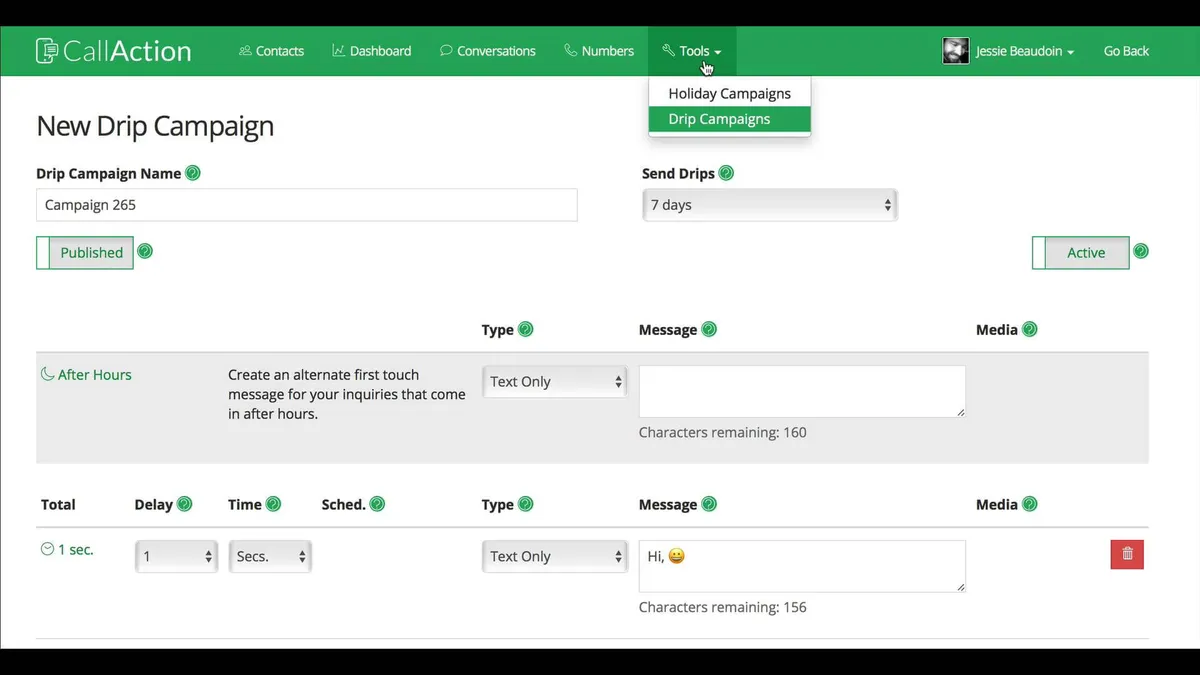
Task: Expand the Jessie Beaudoin account menu
Action: [x=1025, y=51]
